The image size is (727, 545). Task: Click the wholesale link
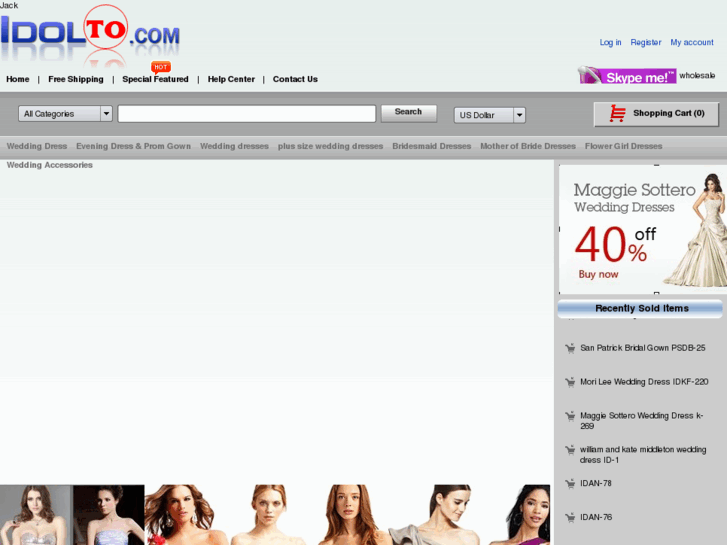coord(697,76)
